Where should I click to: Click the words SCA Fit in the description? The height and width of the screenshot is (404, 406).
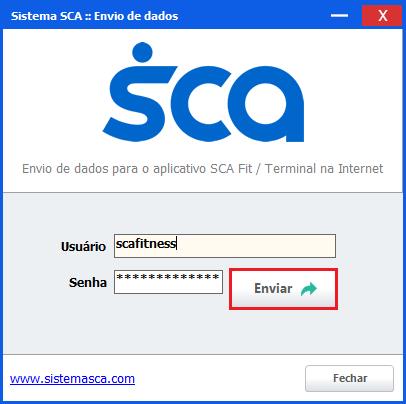click(x=231, y=169)
